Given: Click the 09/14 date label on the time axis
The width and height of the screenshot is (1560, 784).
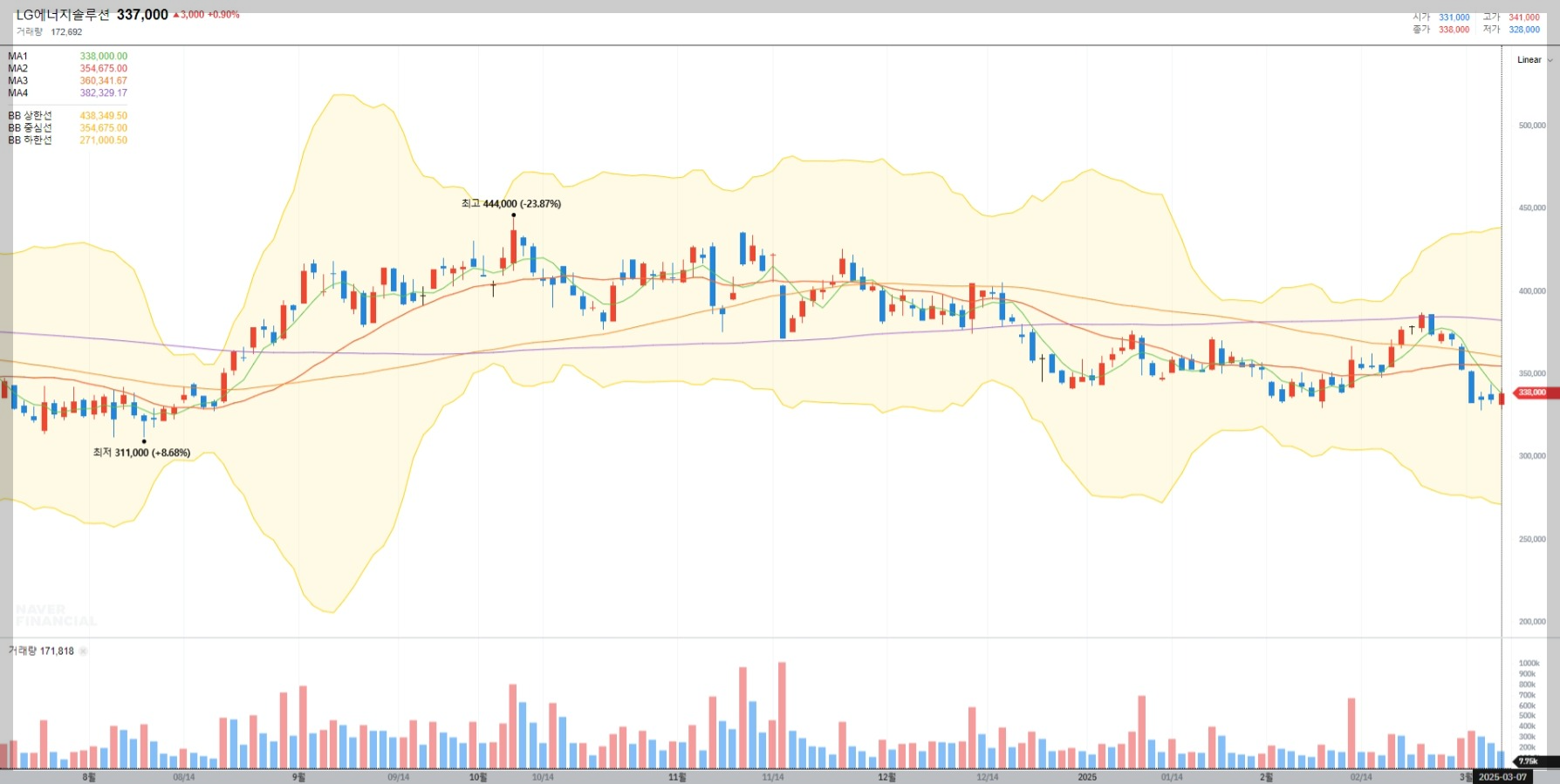Looking at the screenshot, I should point(398,777).
